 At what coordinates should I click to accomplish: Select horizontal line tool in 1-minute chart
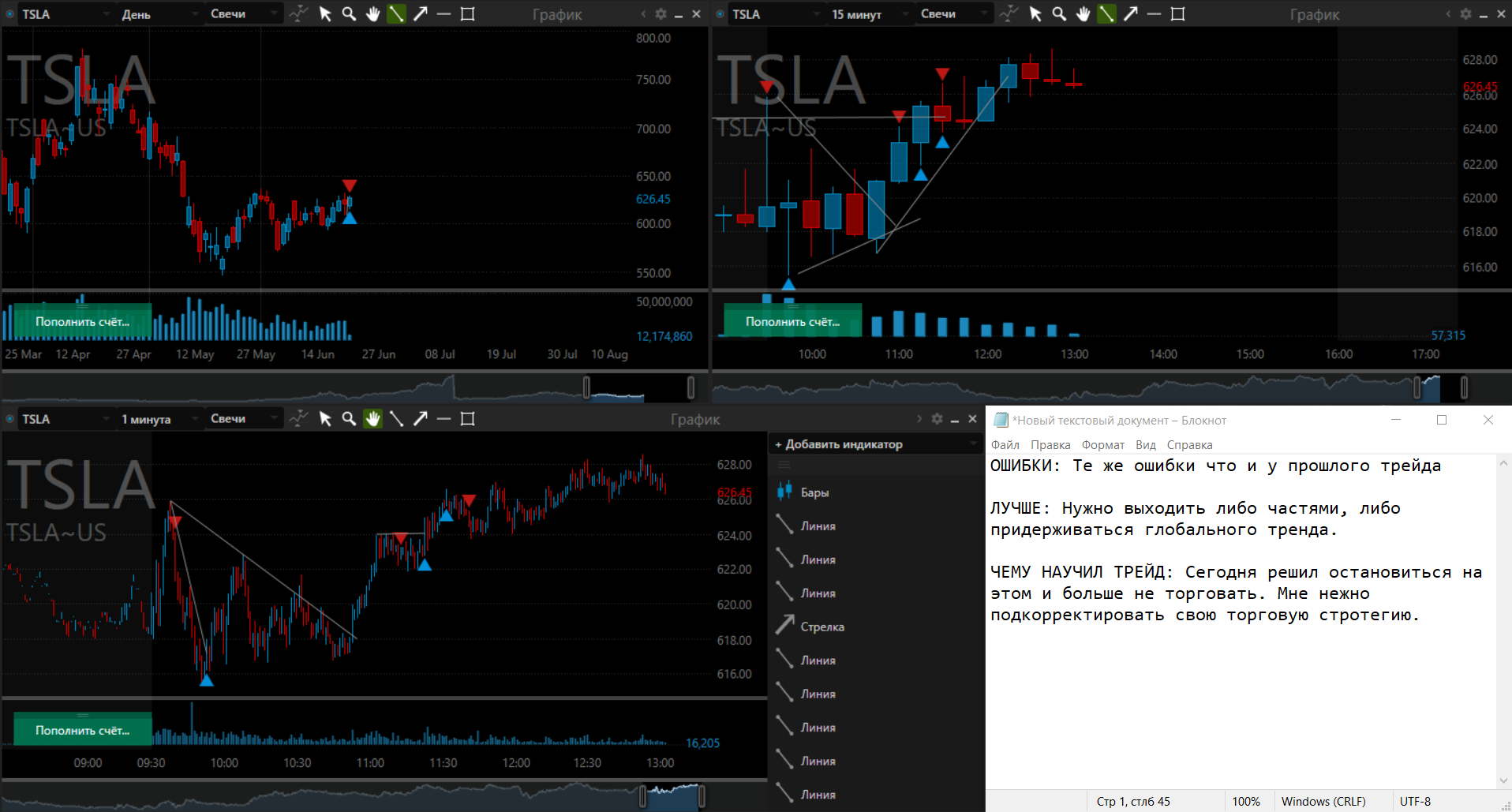[443, 418]
